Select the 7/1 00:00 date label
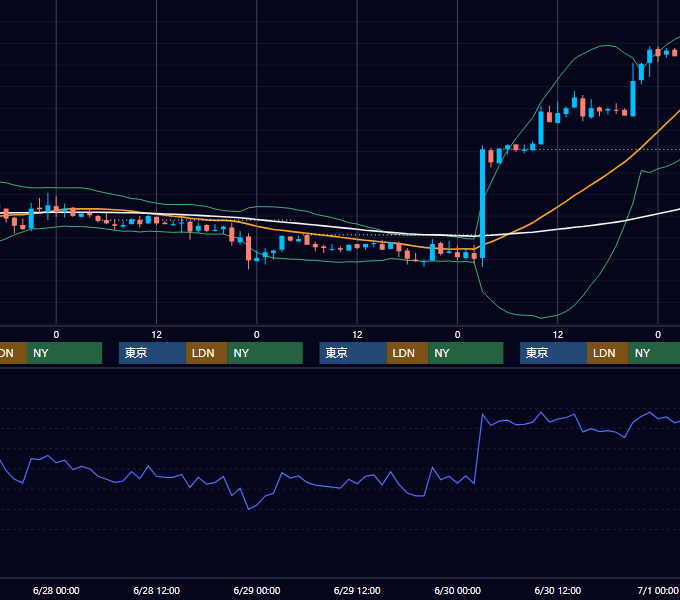 658,590
